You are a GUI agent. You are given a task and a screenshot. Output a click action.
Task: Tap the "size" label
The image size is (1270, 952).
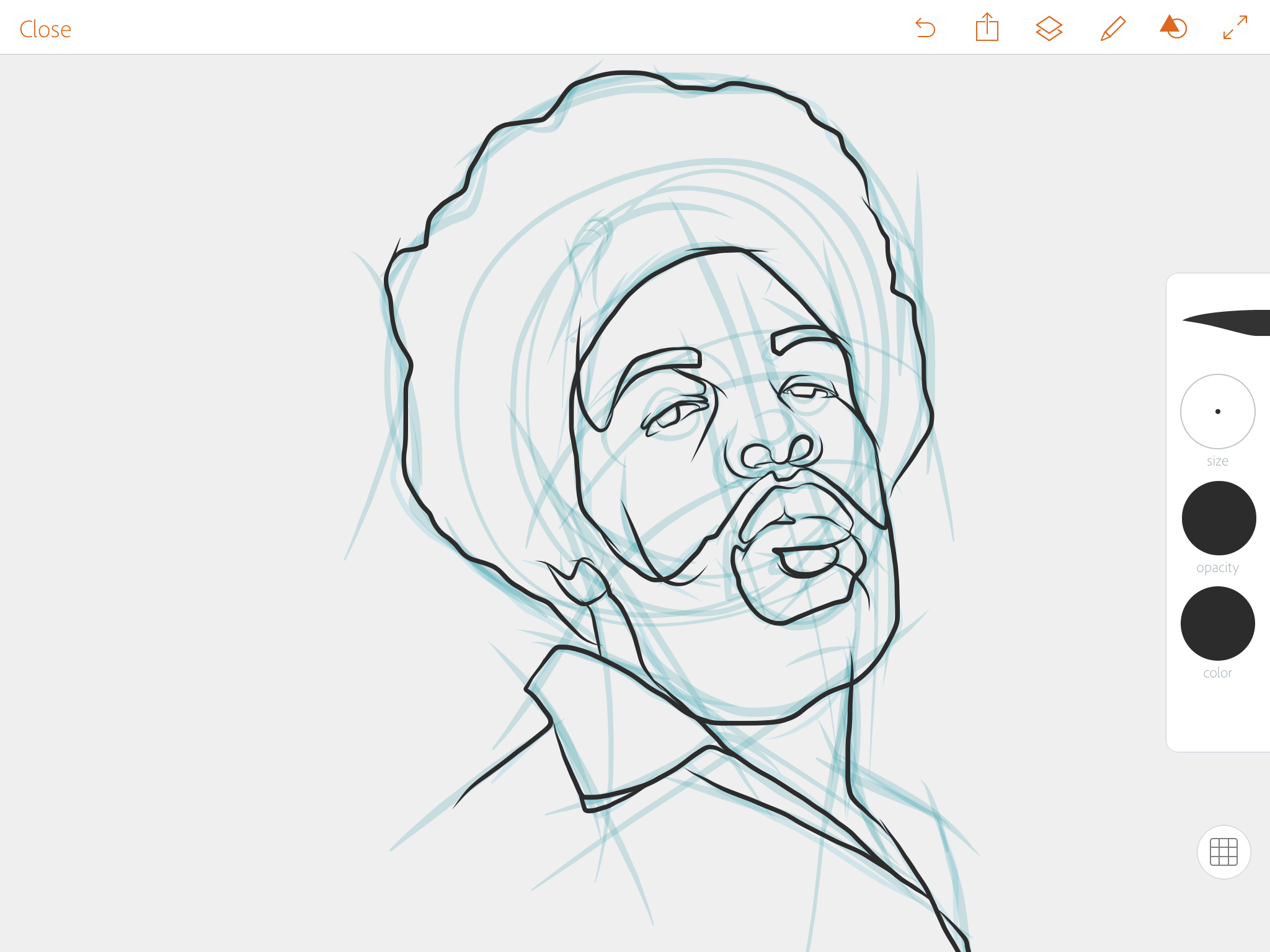click(x=1217, y=461)
